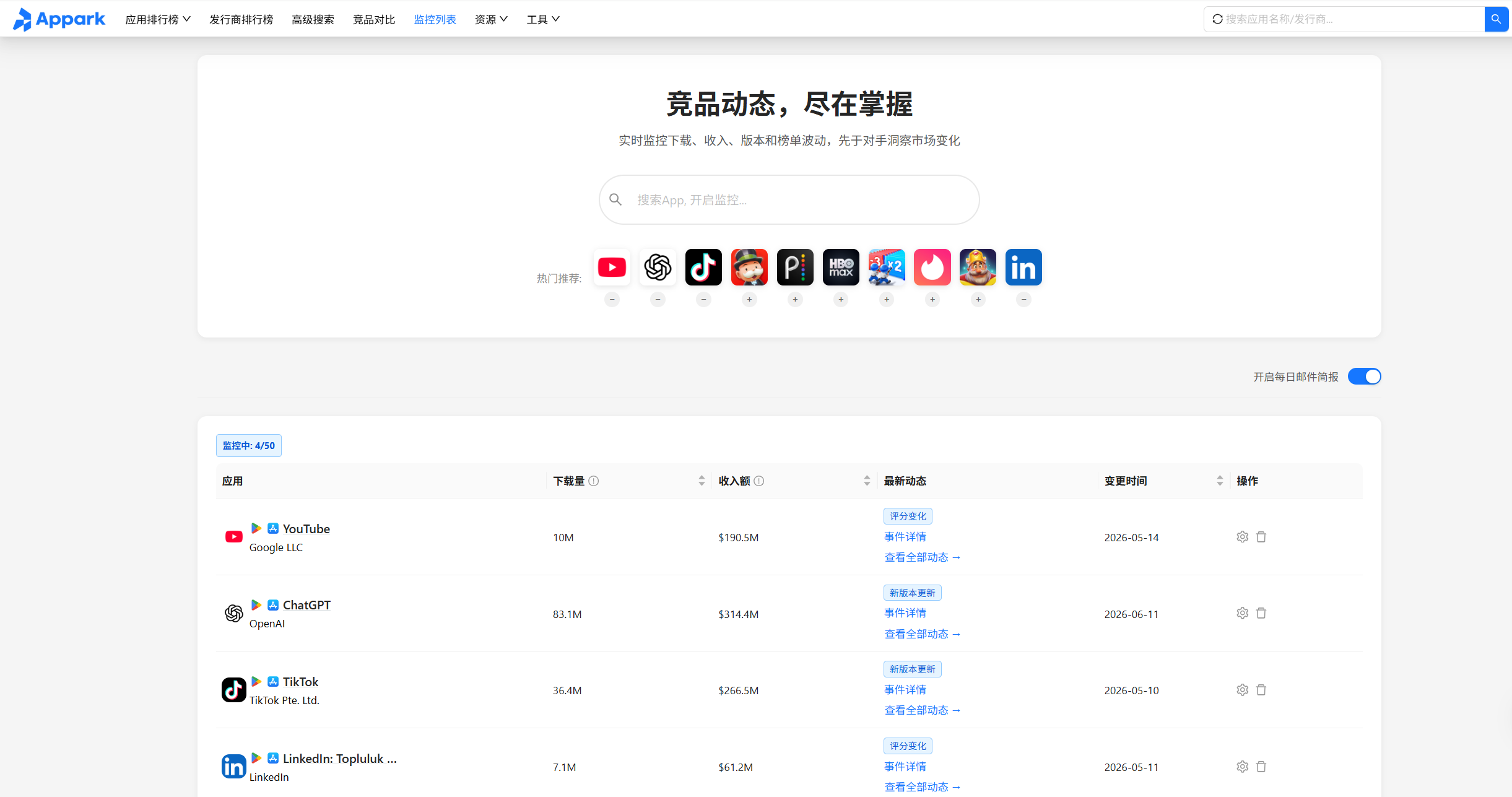
Task: Click the 监控中: 4/50 badge
Action: [x=249, y=446]
